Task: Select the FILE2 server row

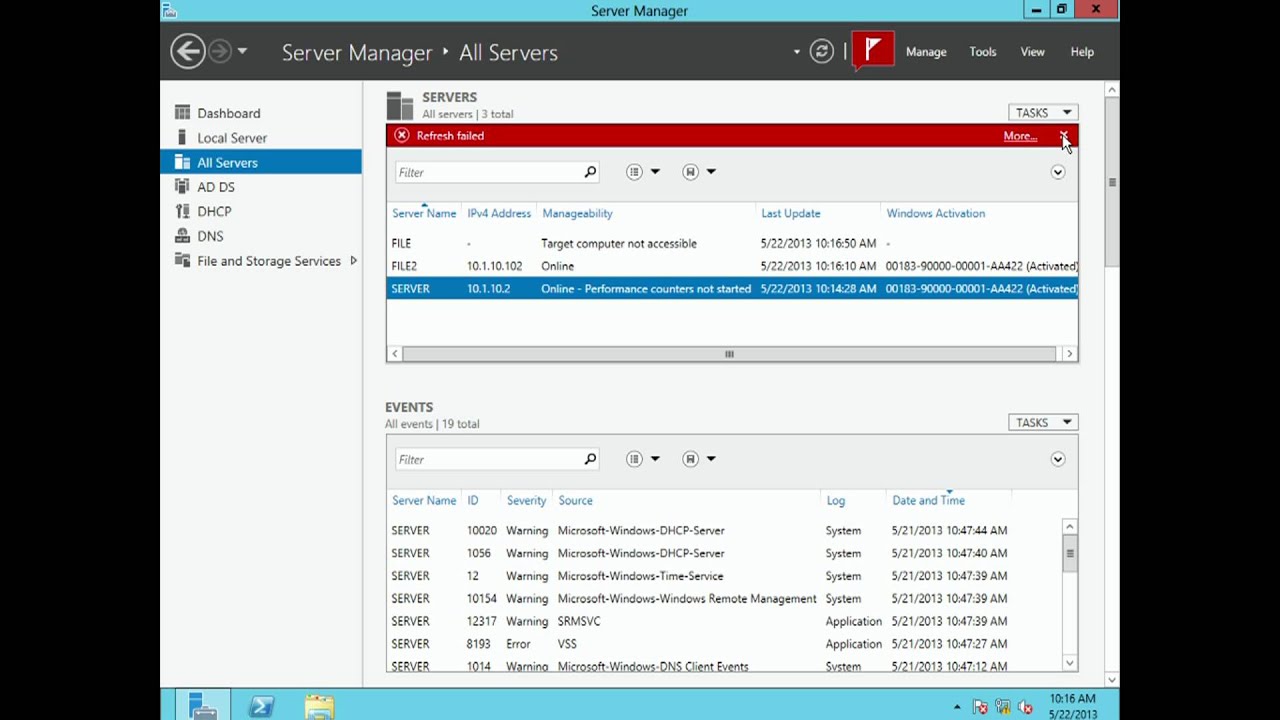Action: tap(732, 266)
